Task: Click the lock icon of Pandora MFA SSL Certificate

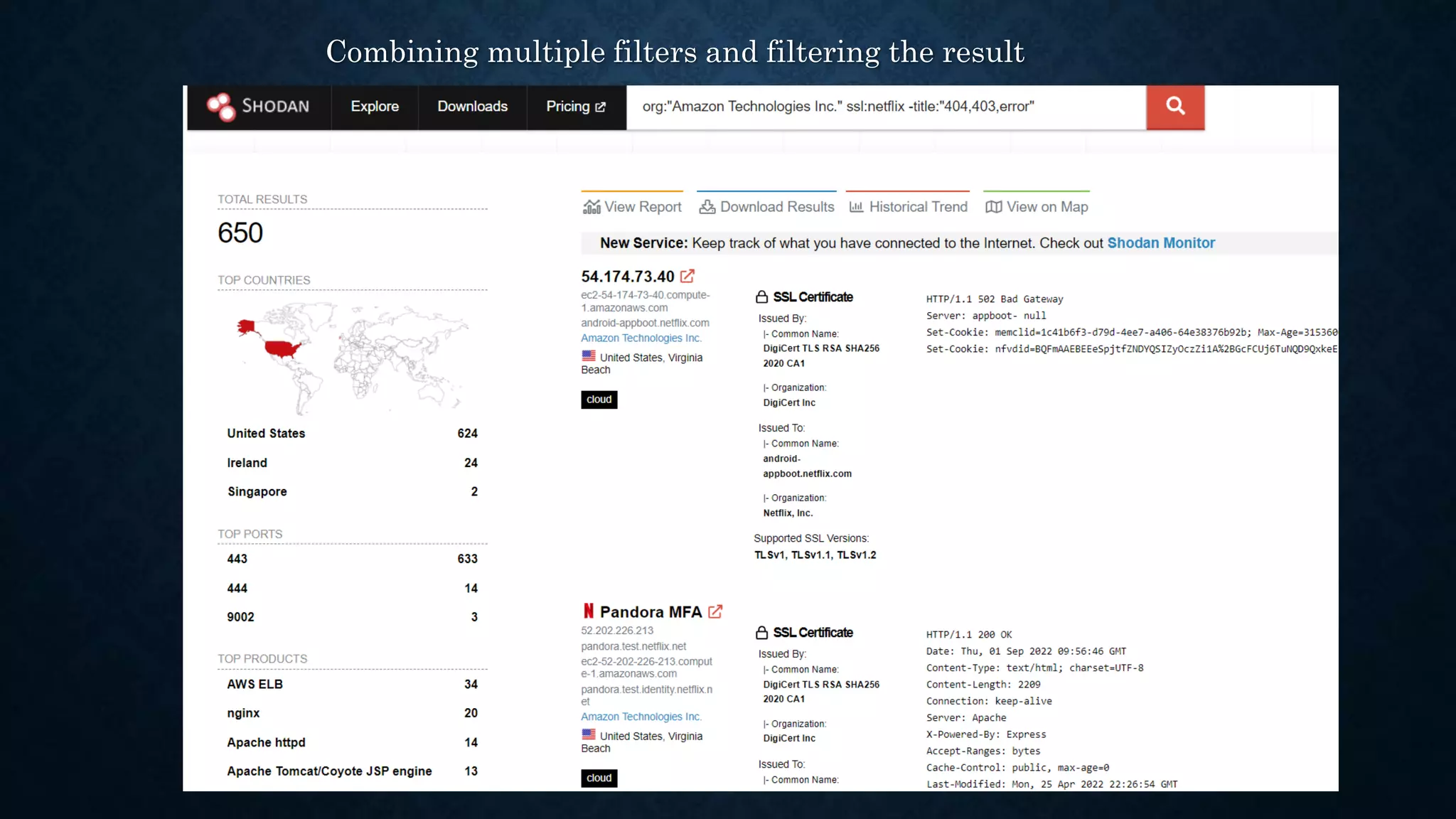Action: click(x=761, y=633)
